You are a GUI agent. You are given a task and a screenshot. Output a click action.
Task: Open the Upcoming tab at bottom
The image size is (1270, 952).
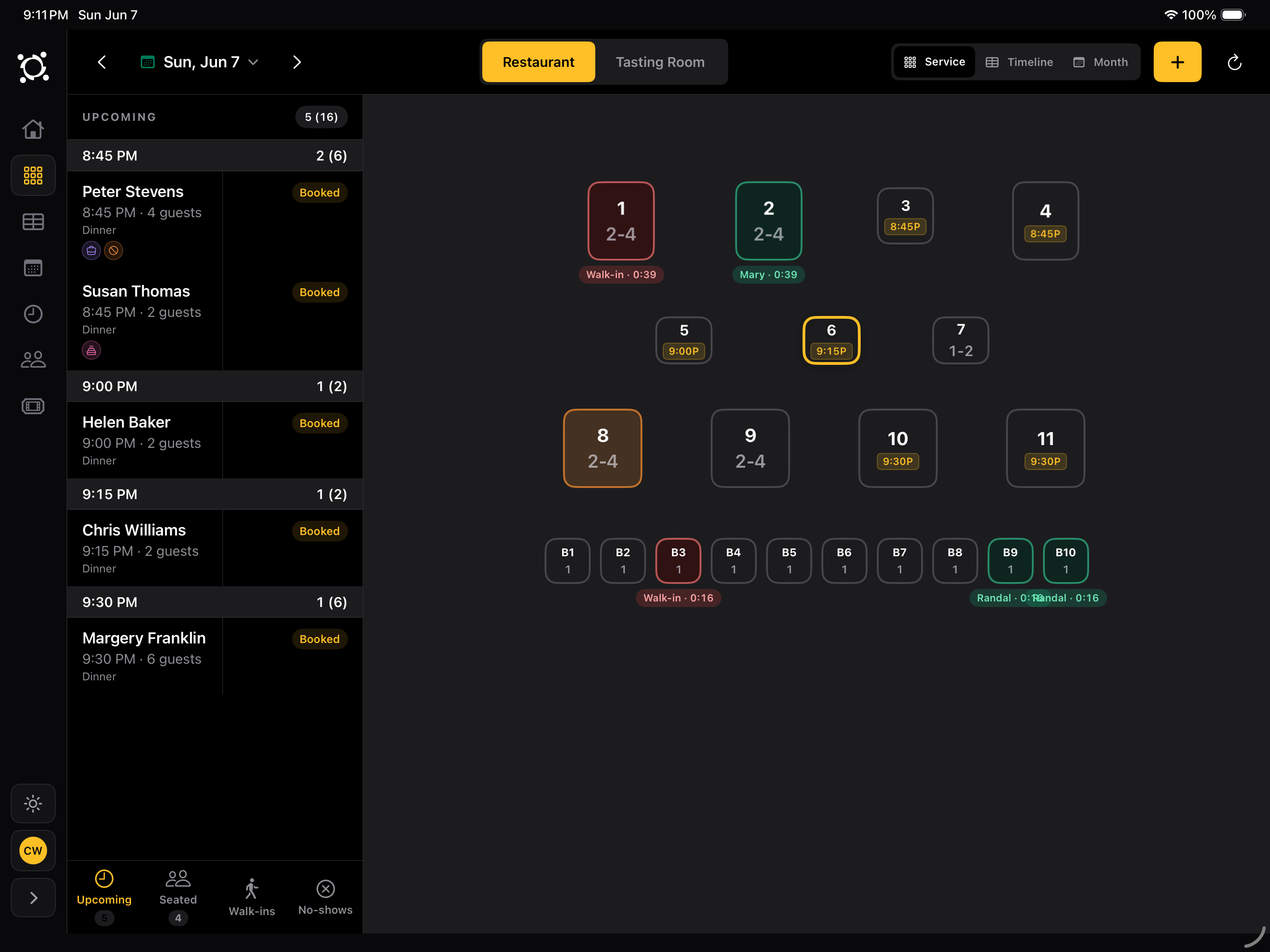pos(104,897)
